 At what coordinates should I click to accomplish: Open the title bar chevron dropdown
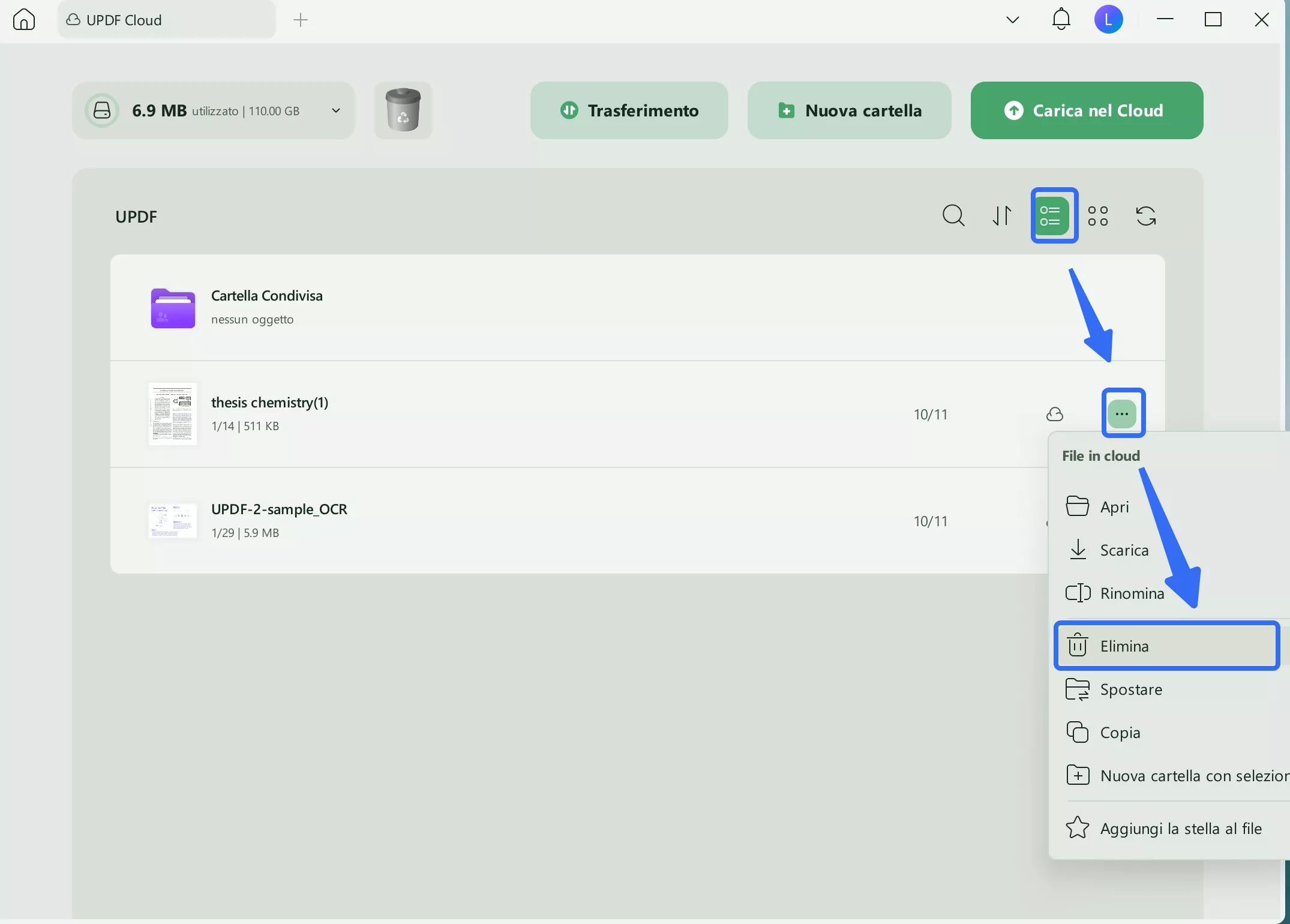click(x=1012, y=20)
